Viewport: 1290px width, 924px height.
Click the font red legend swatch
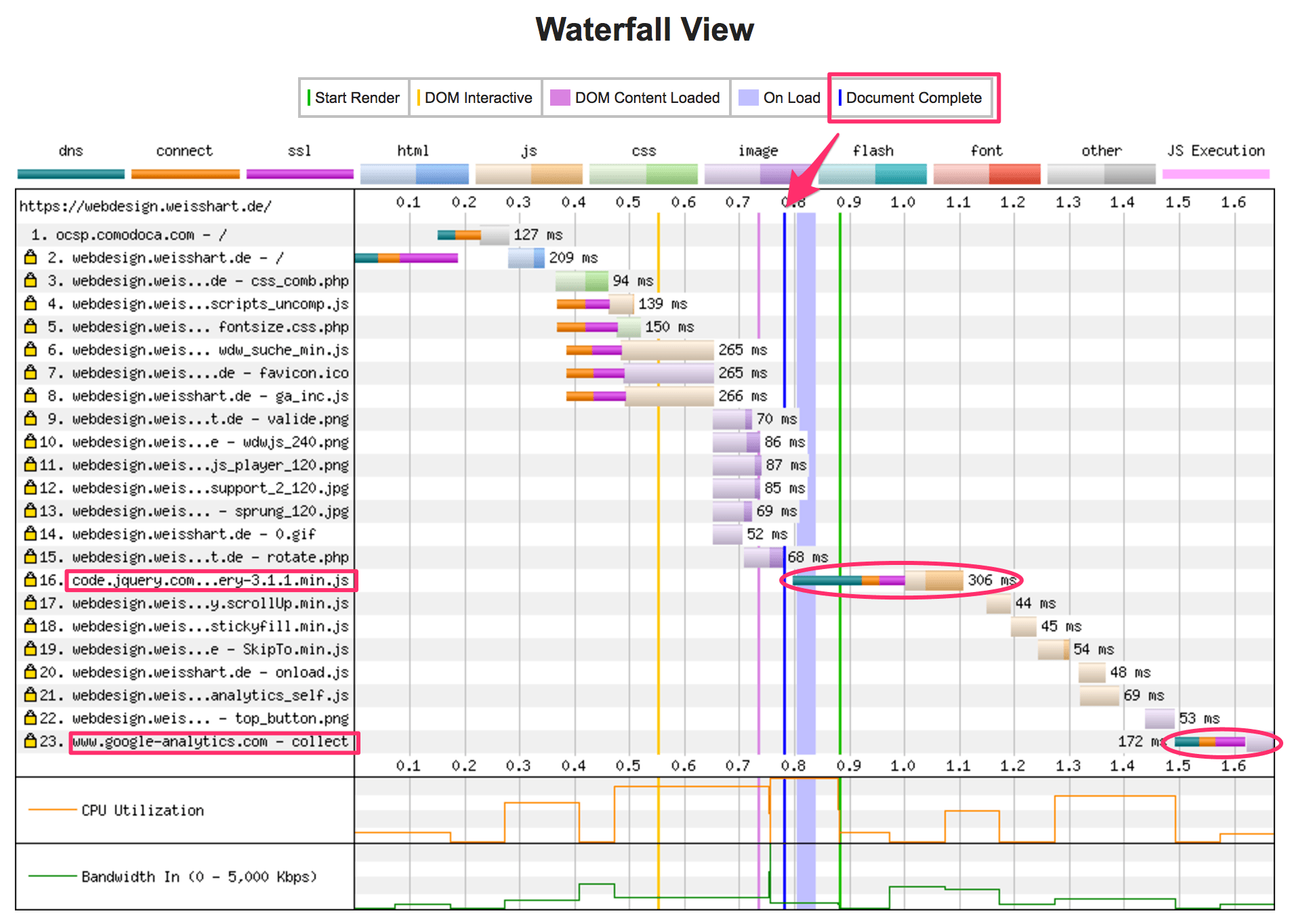(x=987, y=174)
